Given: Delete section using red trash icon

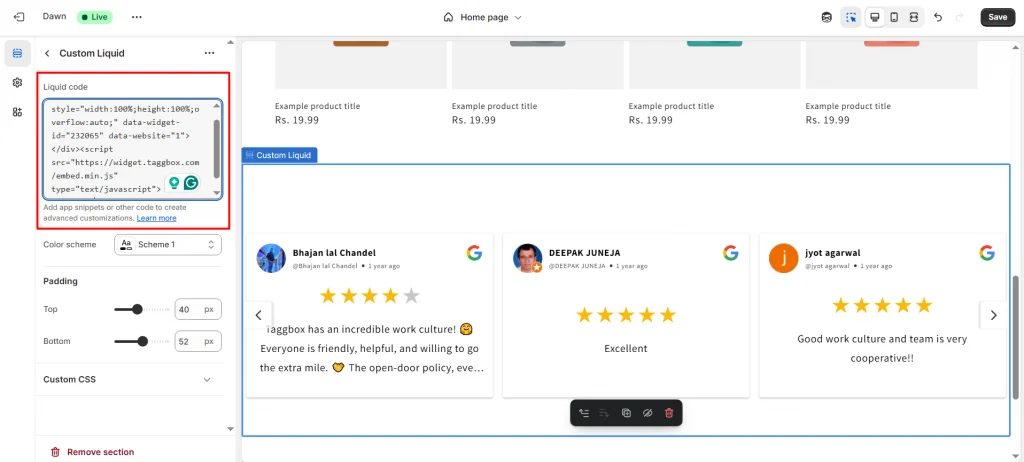Looking at the screenshot, I should 669,413.
